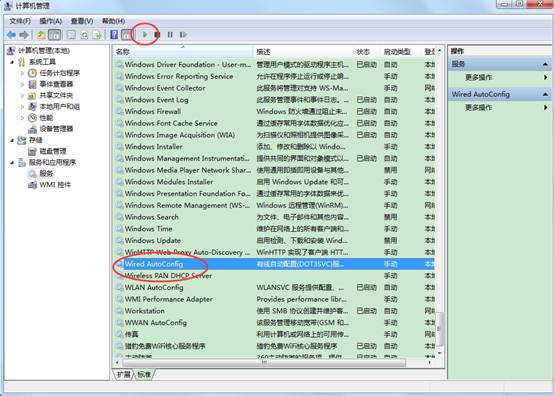Start the service with green play icon
The image size is (554, 396).
[145, 35]
